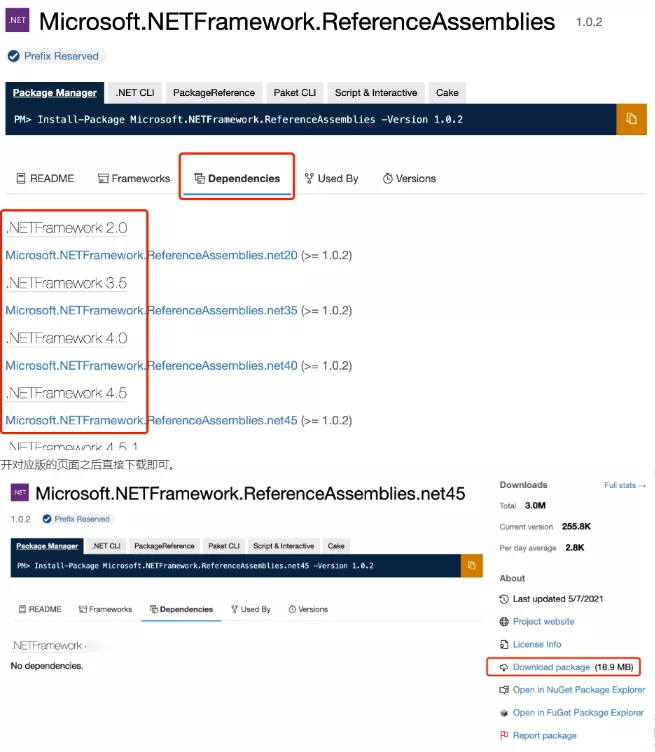Screen dimensions: 655x752
Task: Click the Full stats link
Action: pyautogui.click(x=625, y=485)
